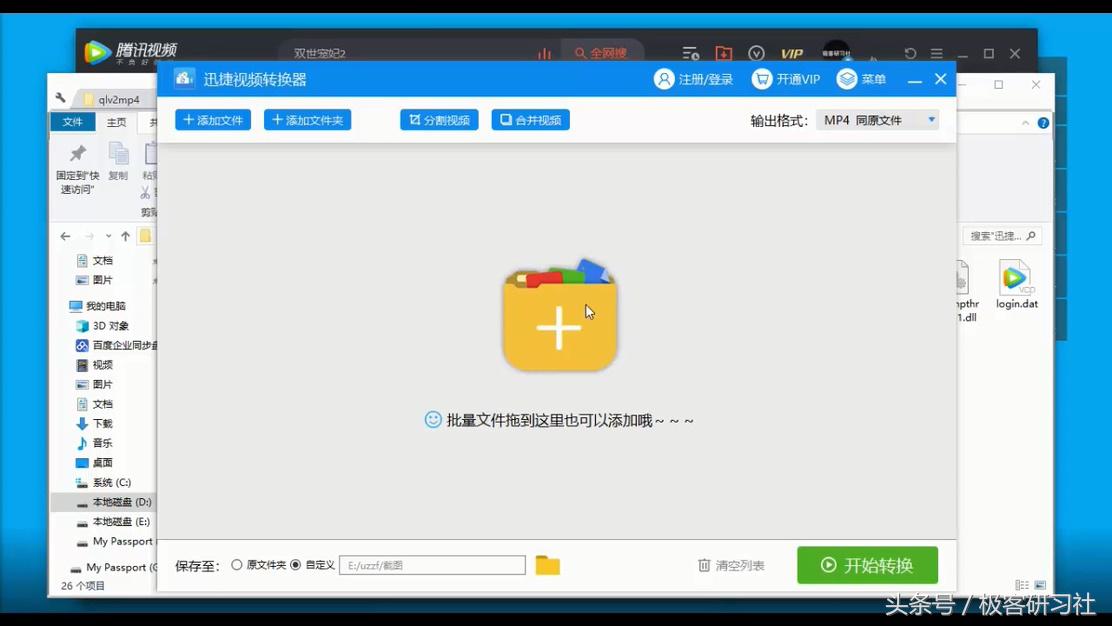Click Tencent Video logo
Screen dimensions: 1112x626
coord(130,52)
